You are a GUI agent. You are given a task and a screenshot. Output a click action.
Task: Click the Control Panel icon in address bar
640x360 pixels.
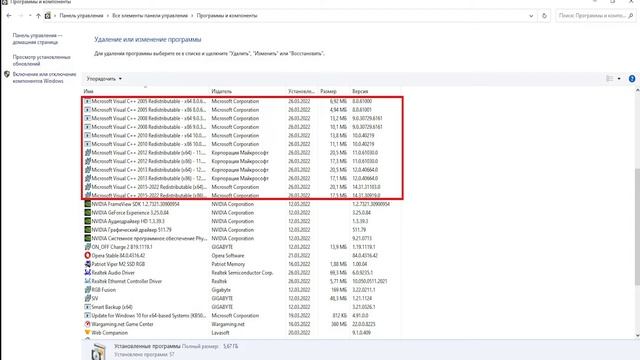coord(48,16)
